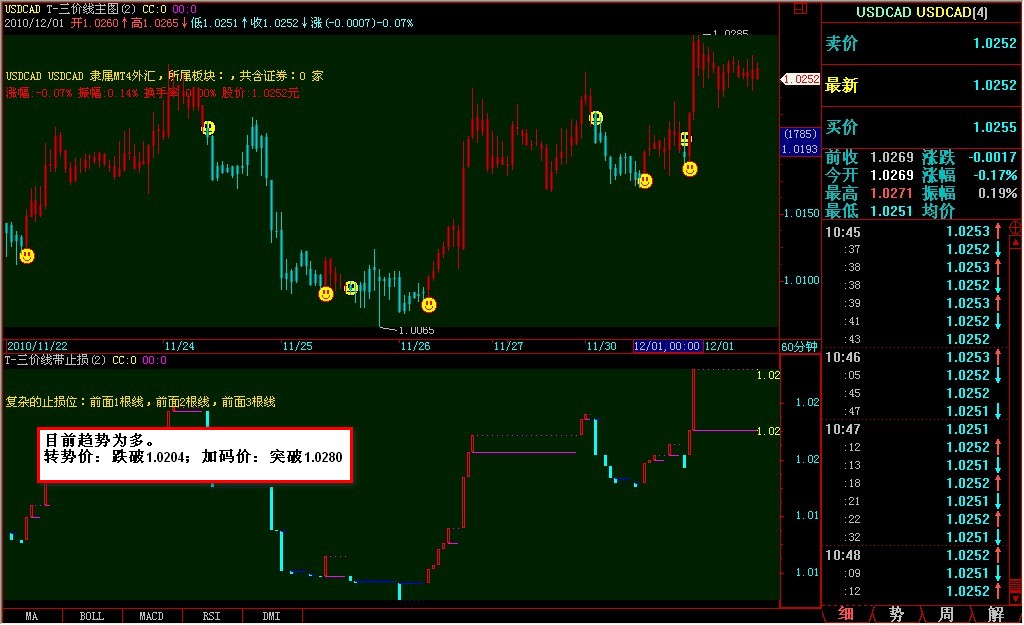The width and height of the screenshot is (1024, 625).
Task: Click the 涨幅 value -0.17%
Action: tap(993, 175)
